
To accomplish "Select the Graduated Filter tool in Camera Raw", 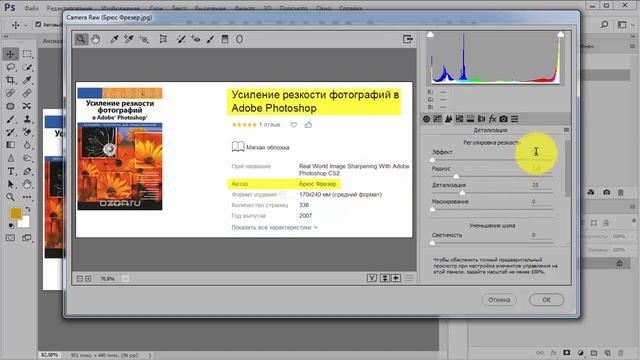I will click(225, 39).
